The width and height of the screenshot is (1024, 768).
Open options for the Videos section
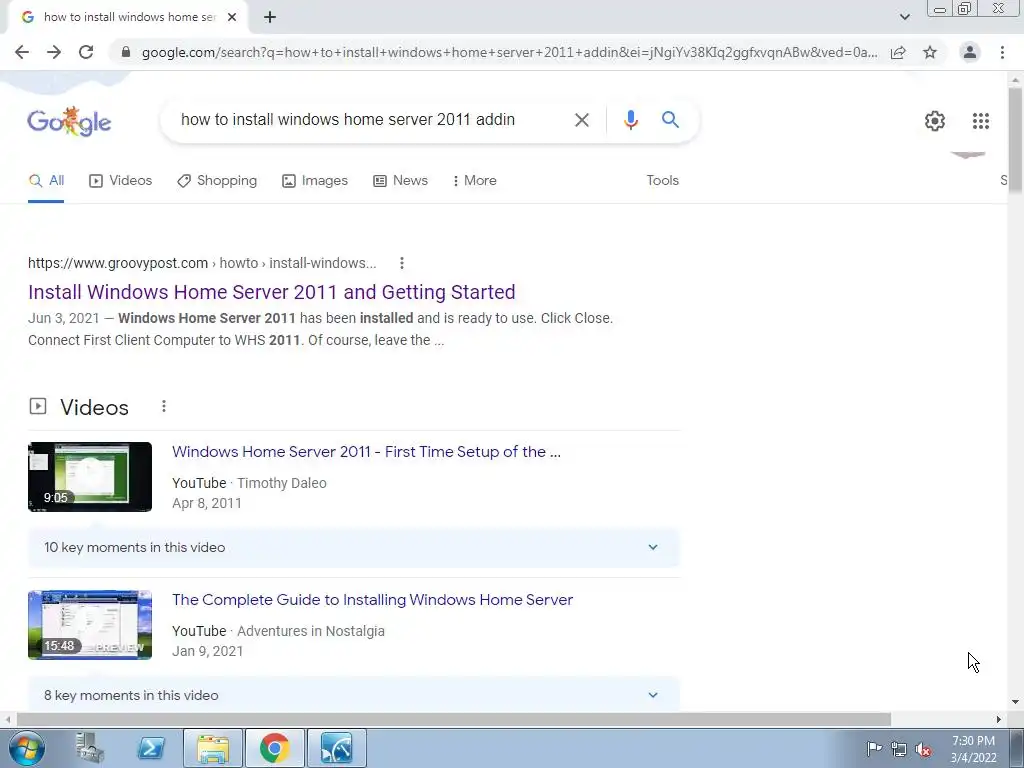(164, 406)
